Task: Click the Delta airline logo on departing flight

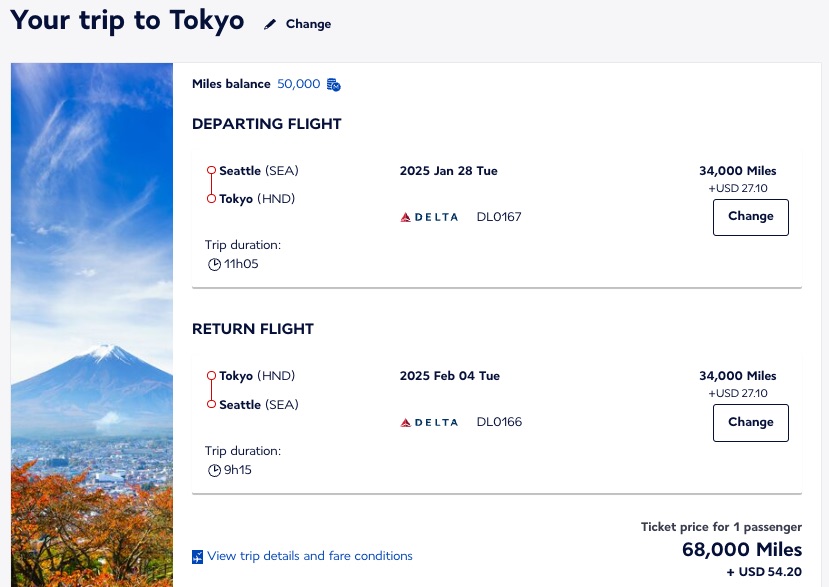Action: [x=430, y=217]
